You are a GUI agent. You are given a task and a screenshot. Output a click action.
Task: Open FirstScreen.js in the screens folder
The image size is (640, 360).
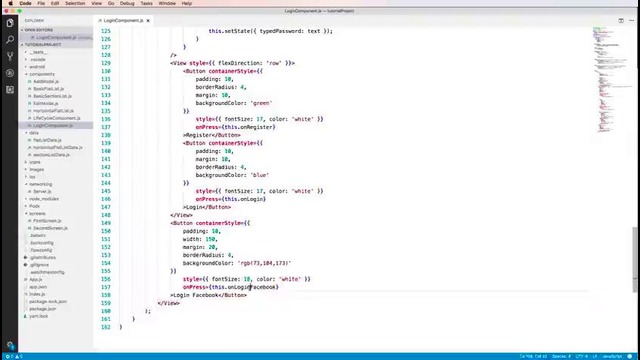47,221
